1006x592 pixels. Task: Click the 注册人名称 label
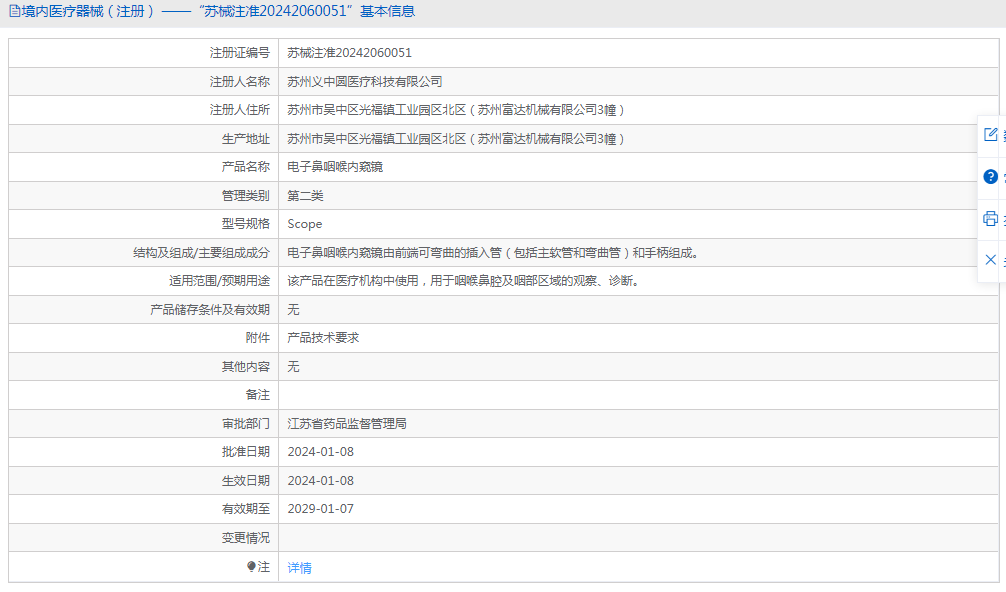point(240,81)
